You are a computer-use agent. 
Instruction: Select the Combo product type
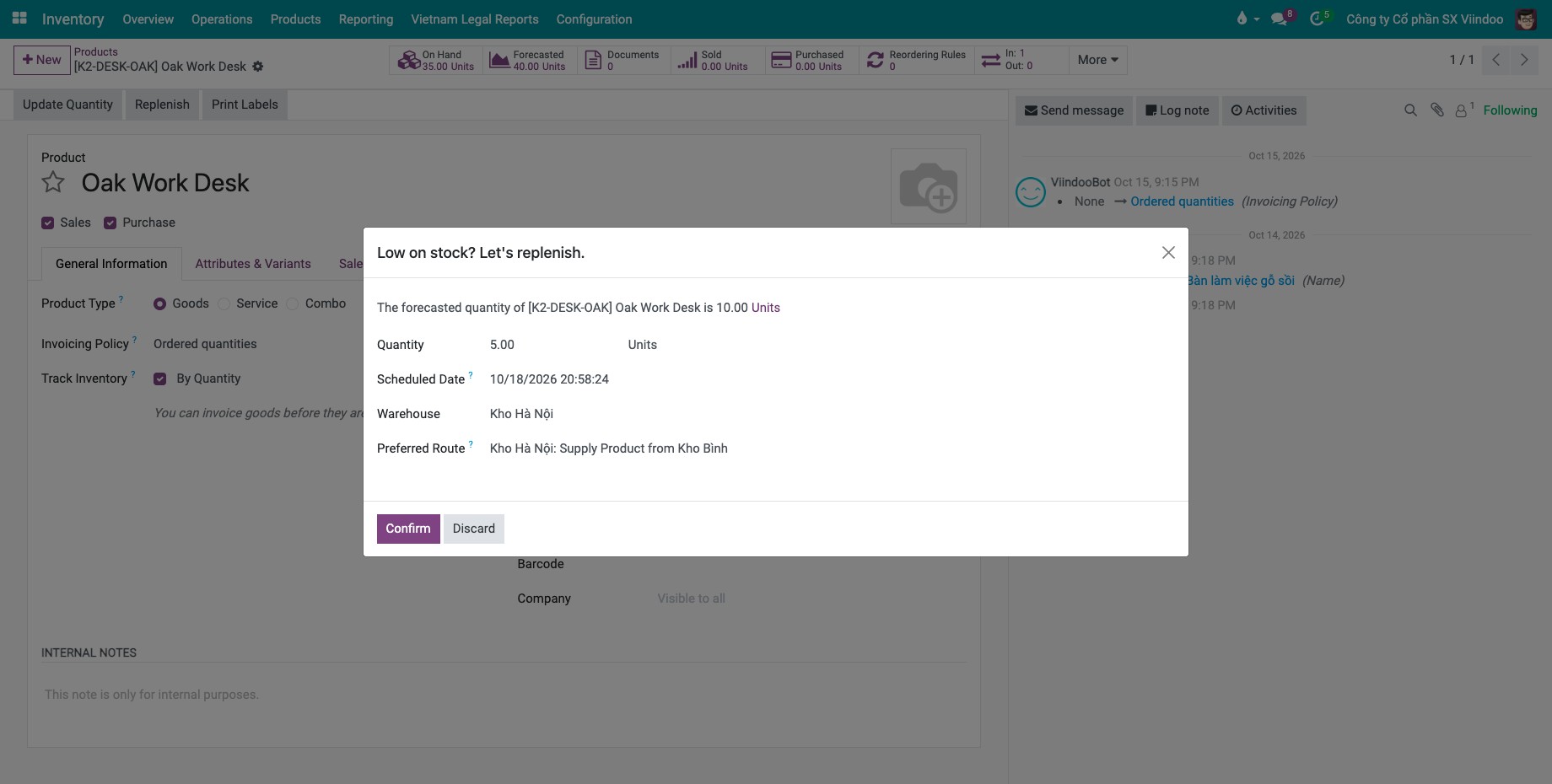pyautogui.click(x=292, y=303)
